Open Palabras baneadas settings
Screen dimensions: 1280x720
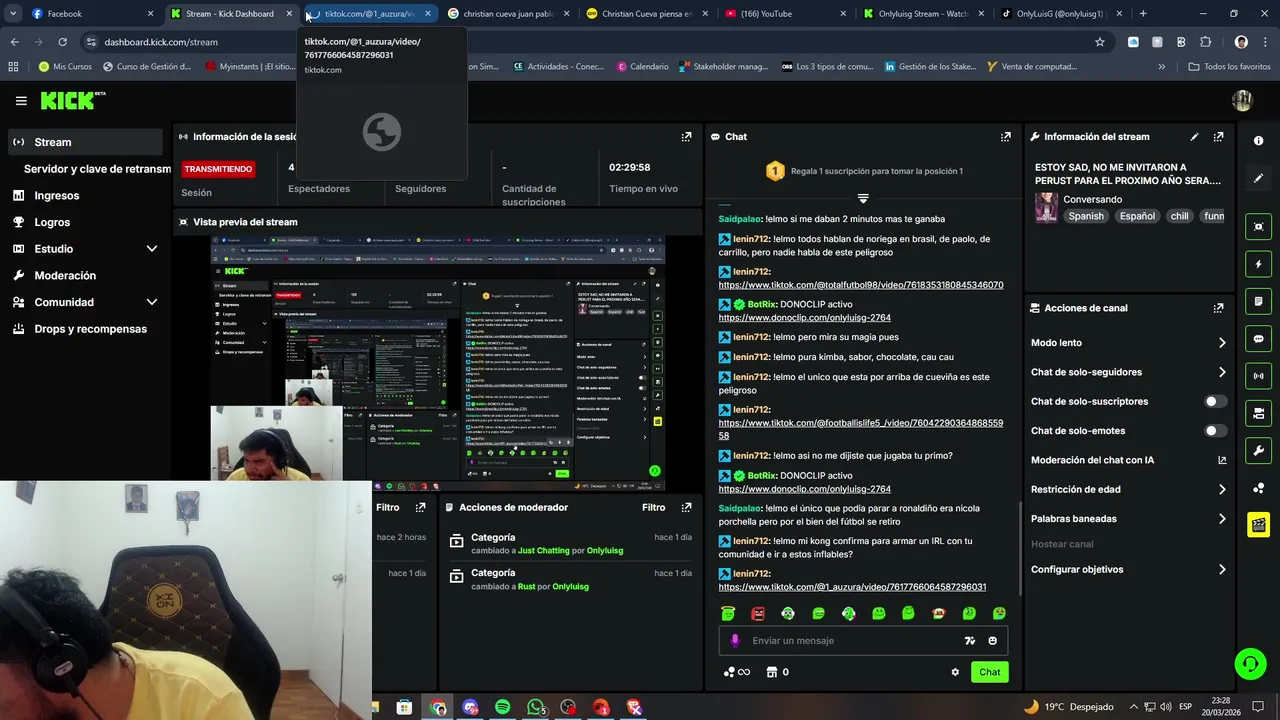pyautogui.click(x=1128, y=519)
